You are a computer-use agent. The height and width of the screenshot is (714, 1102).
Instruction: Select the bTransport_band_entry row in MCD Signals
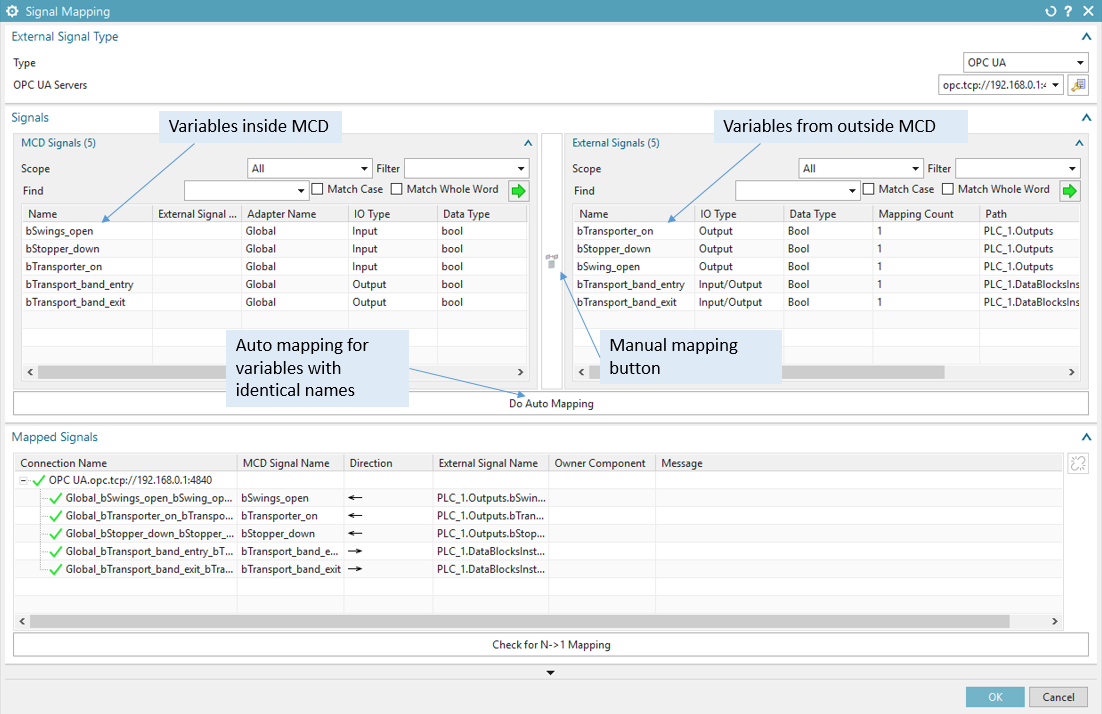pyautogui.click(x=80, y=285)
